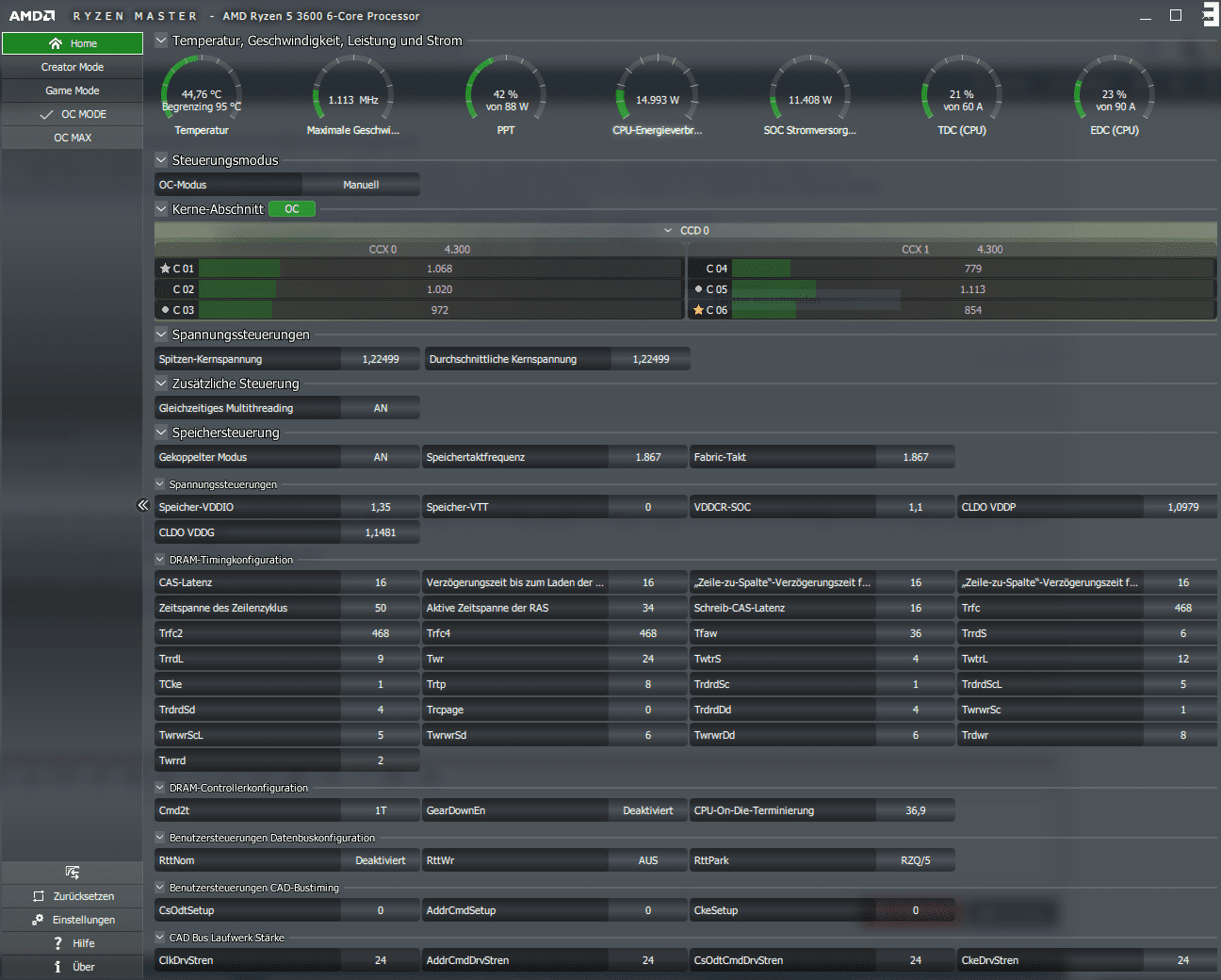Click the OC MODE checkmark icon
The height and width of the screenshot is (980, 1221).
pos(46,114)
